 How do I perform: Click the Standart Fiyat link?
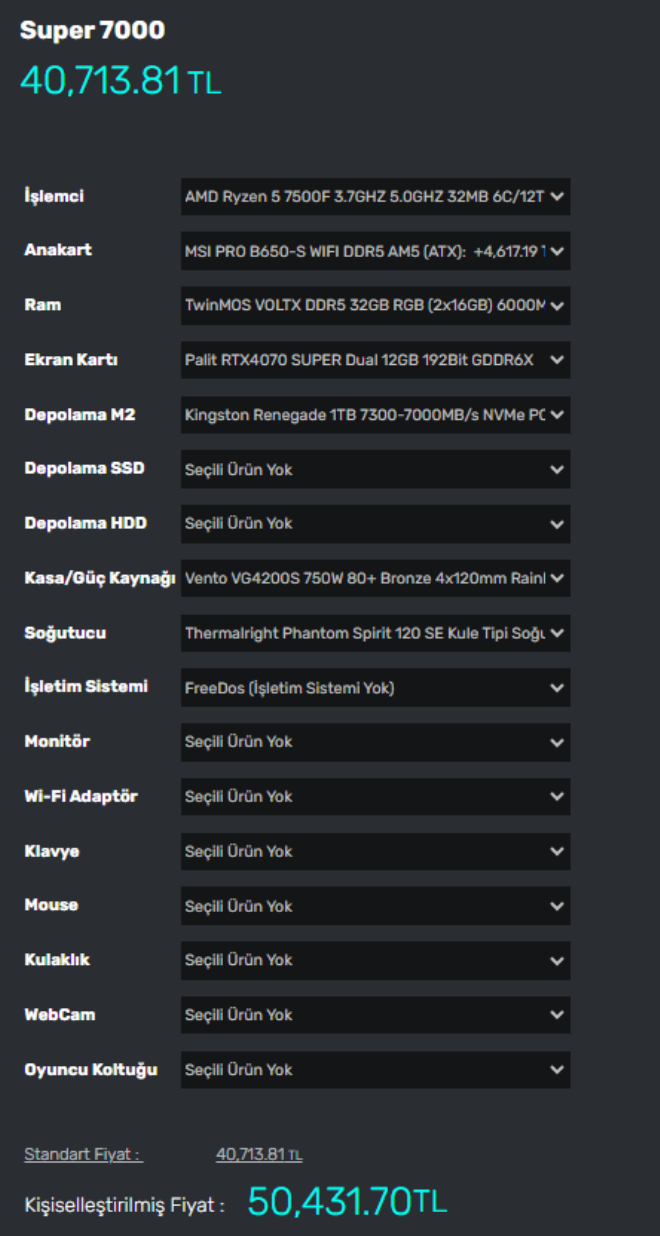[x=83, y=1155]
